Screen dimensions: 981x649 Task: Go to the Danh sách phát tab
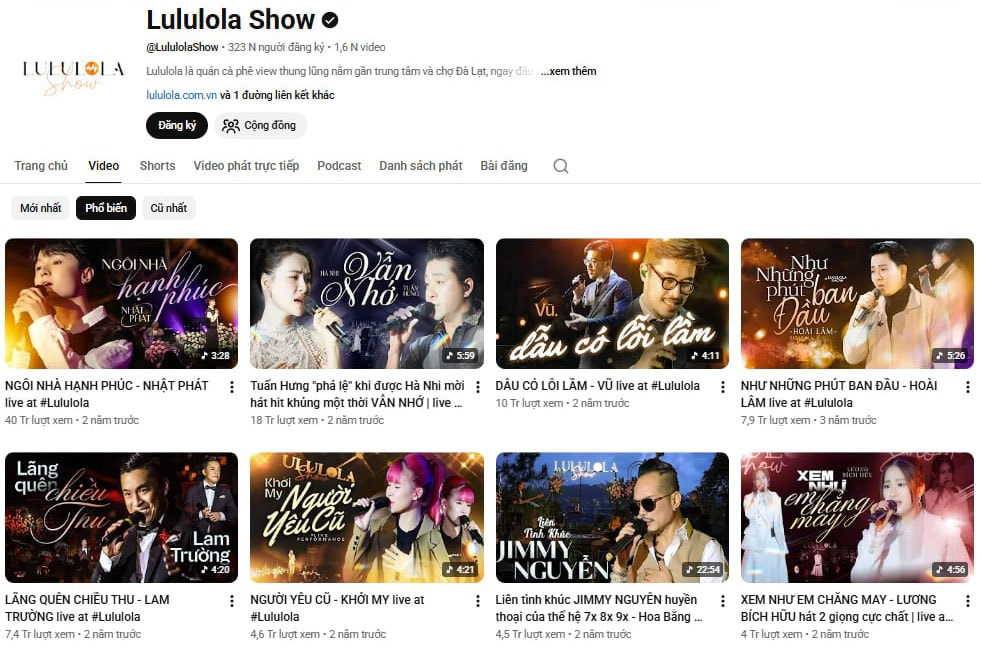tap(420, 166)
